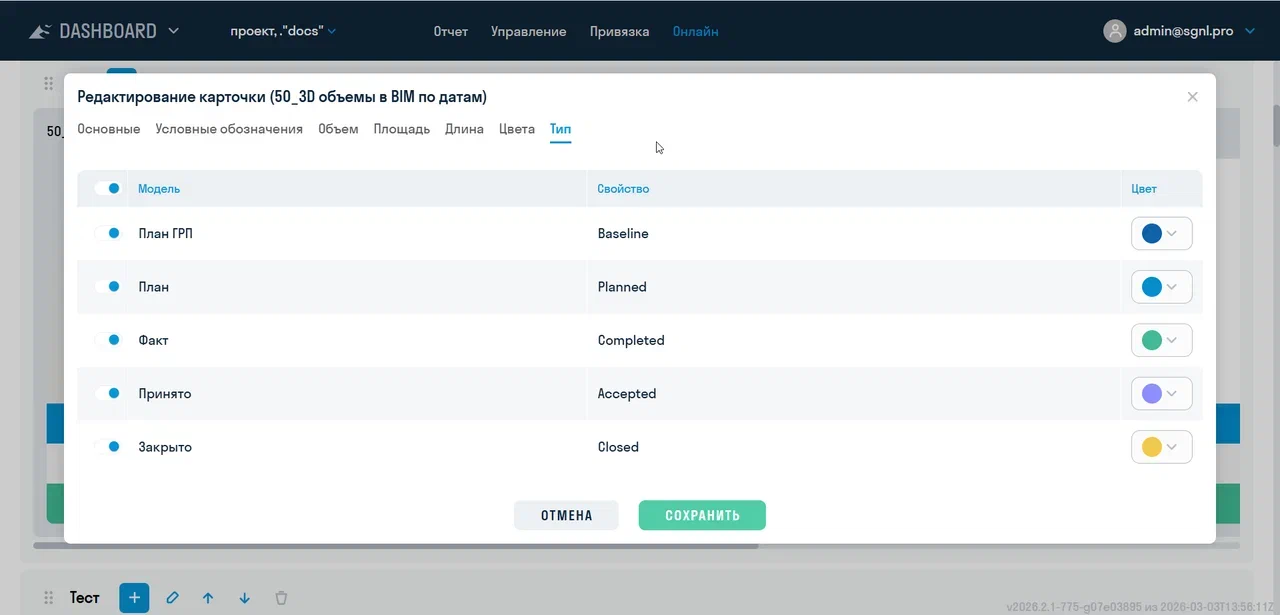1280x615 pixels.
Task: Click the plus icon in Тест section
Action: [x=134, y=598]
